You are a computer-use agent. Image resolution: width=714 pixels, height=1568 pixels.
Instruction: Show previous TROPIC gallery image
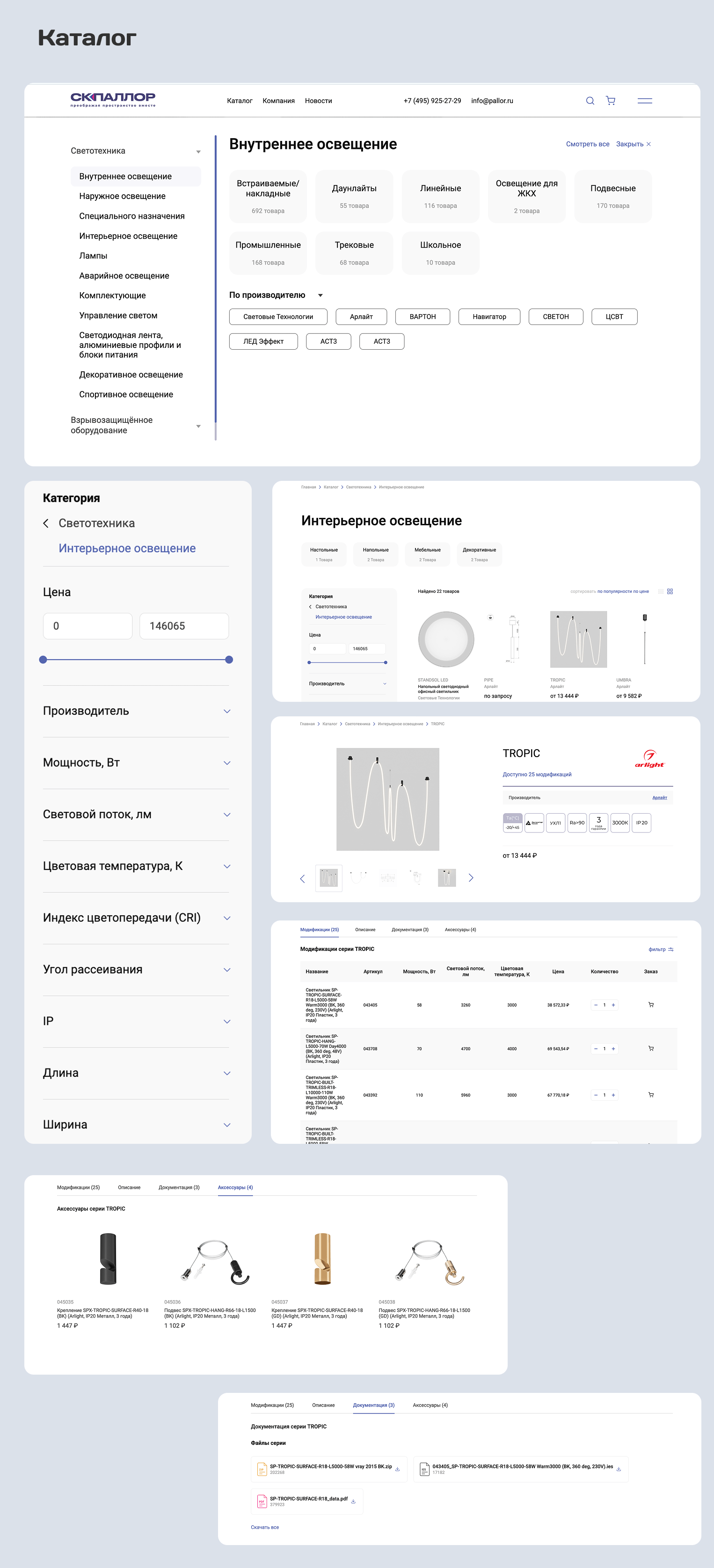pos(302,878)
